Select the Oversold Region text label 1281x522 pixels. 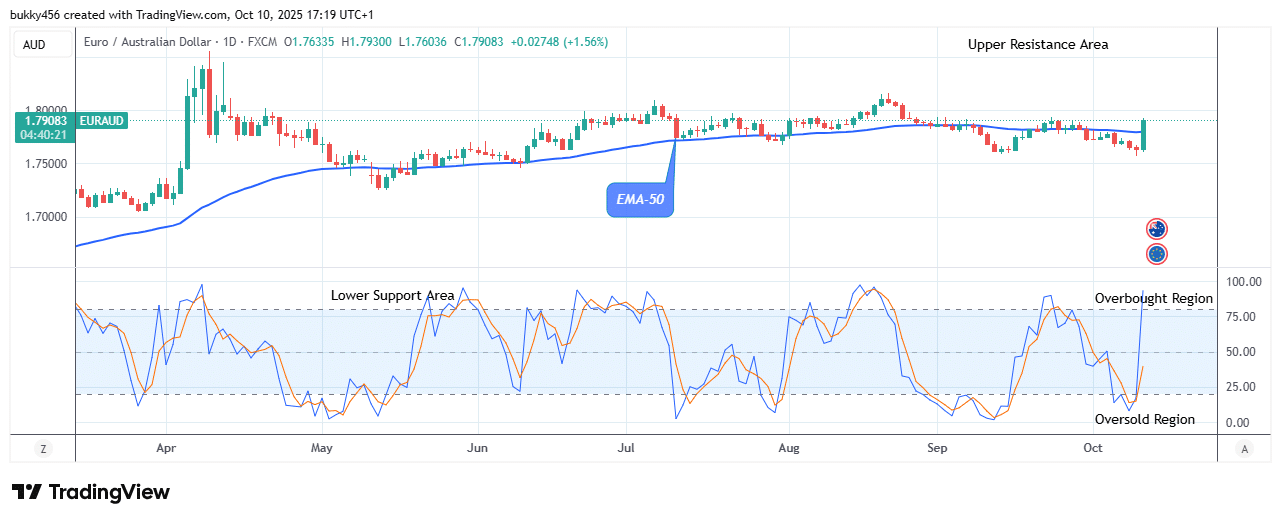(1145, 419)
